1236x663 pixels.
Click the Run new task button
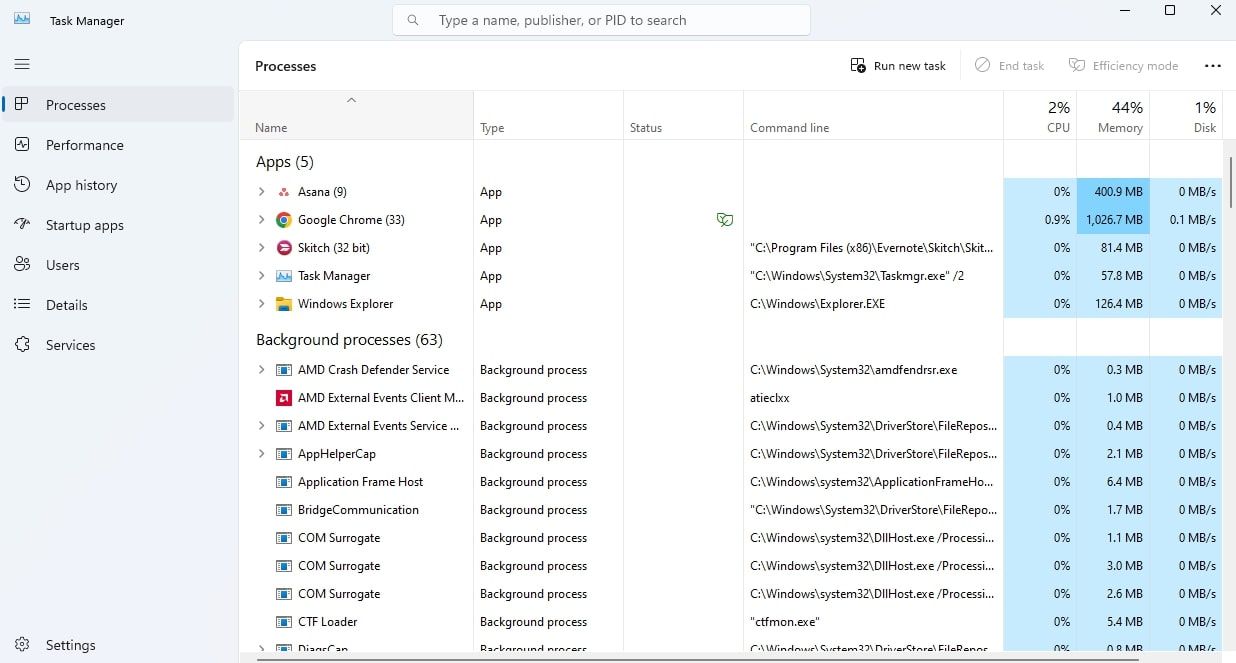coord(898,65)
